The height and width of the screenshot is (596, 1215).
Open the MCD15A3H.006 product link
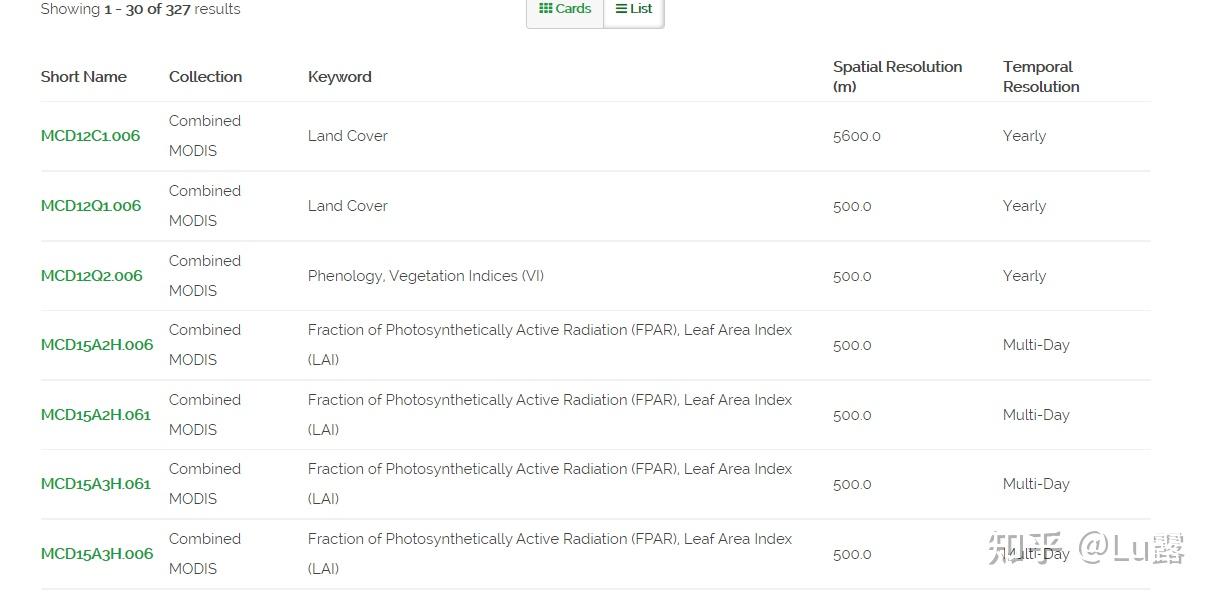tap(97, 554)
